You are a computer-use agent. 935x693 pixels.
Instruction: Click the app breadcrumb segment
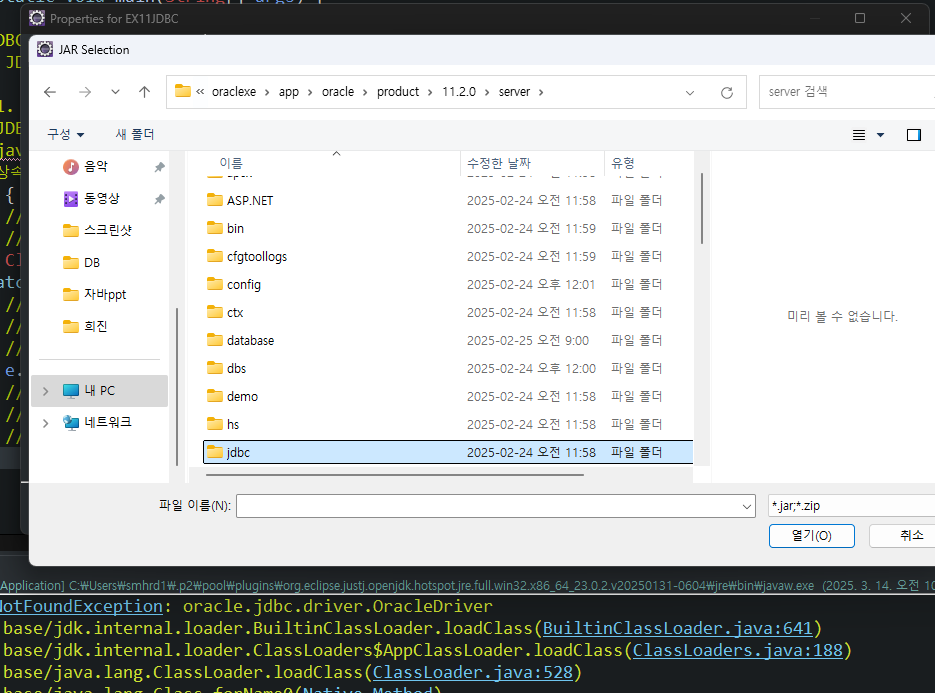(289, 92)
